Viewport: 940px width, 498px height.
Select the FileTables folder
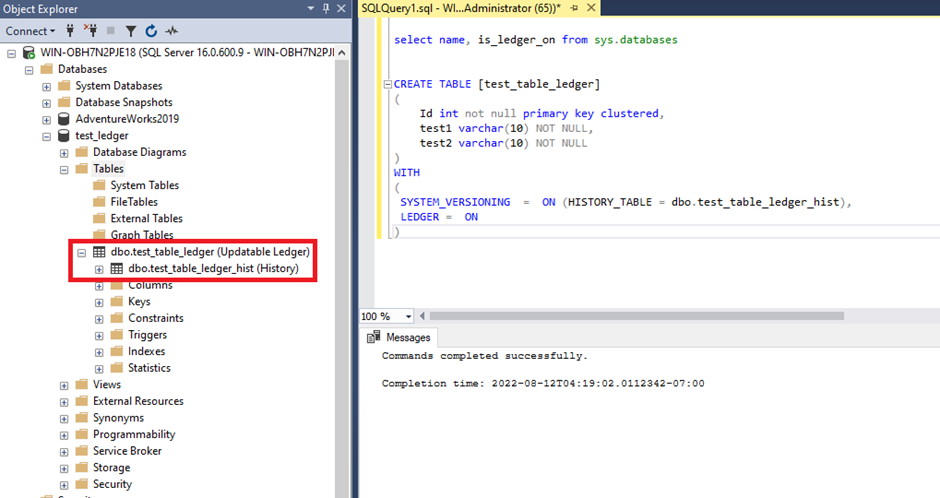[126, 202]
